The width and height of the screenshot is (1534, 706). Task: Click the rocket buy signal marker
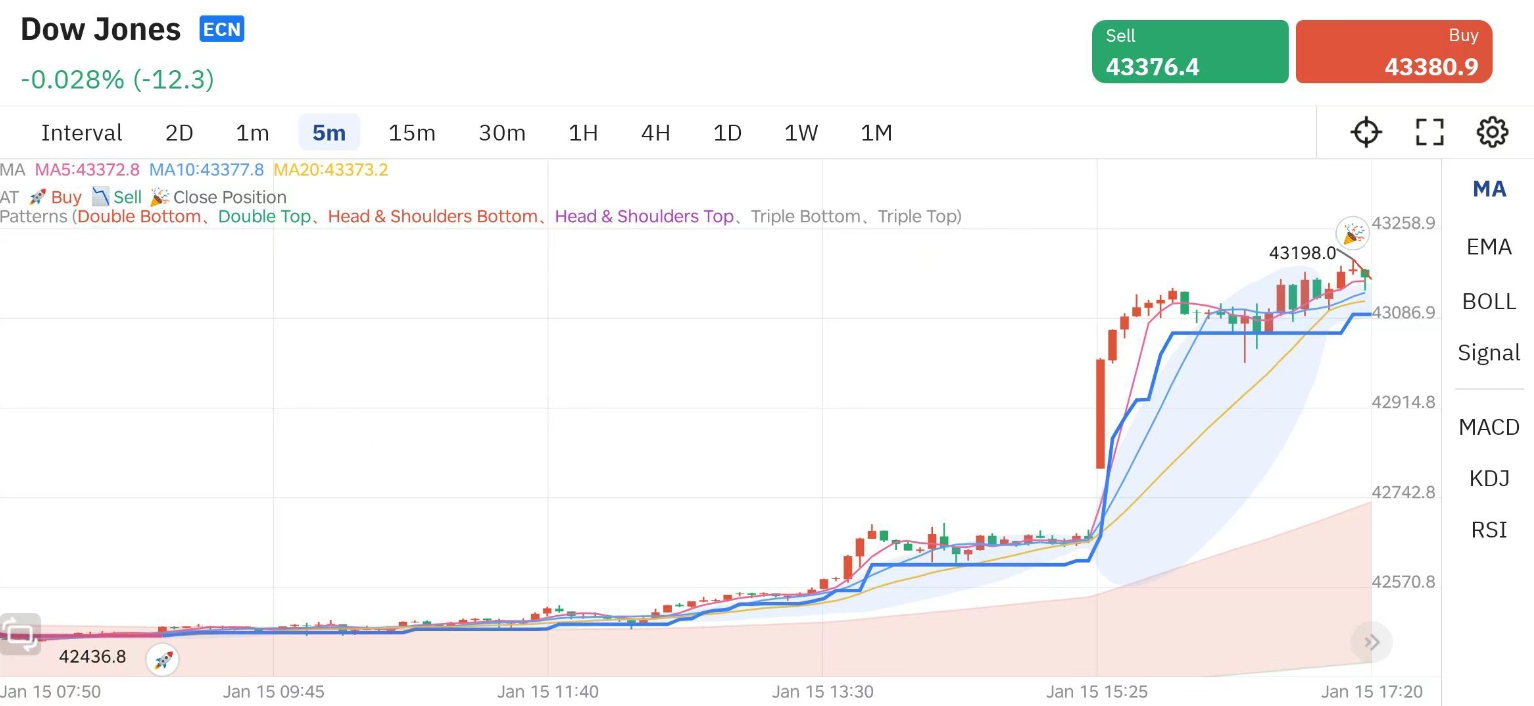pos(163,659)
